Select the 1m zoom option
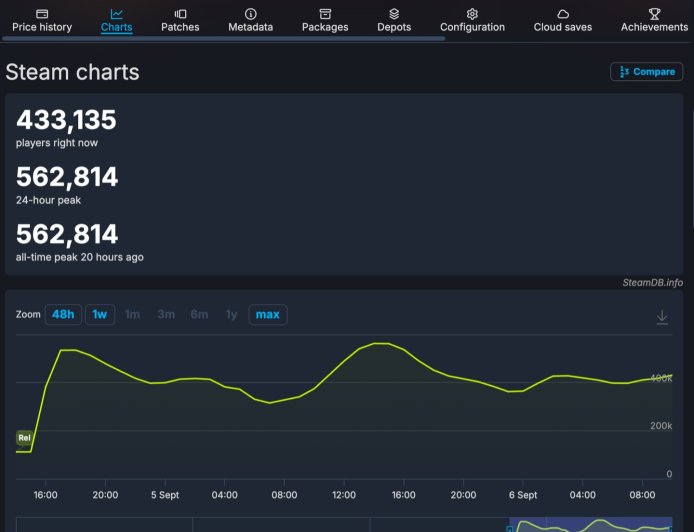This screenshot has height=532, width=694. pos(132,315)
